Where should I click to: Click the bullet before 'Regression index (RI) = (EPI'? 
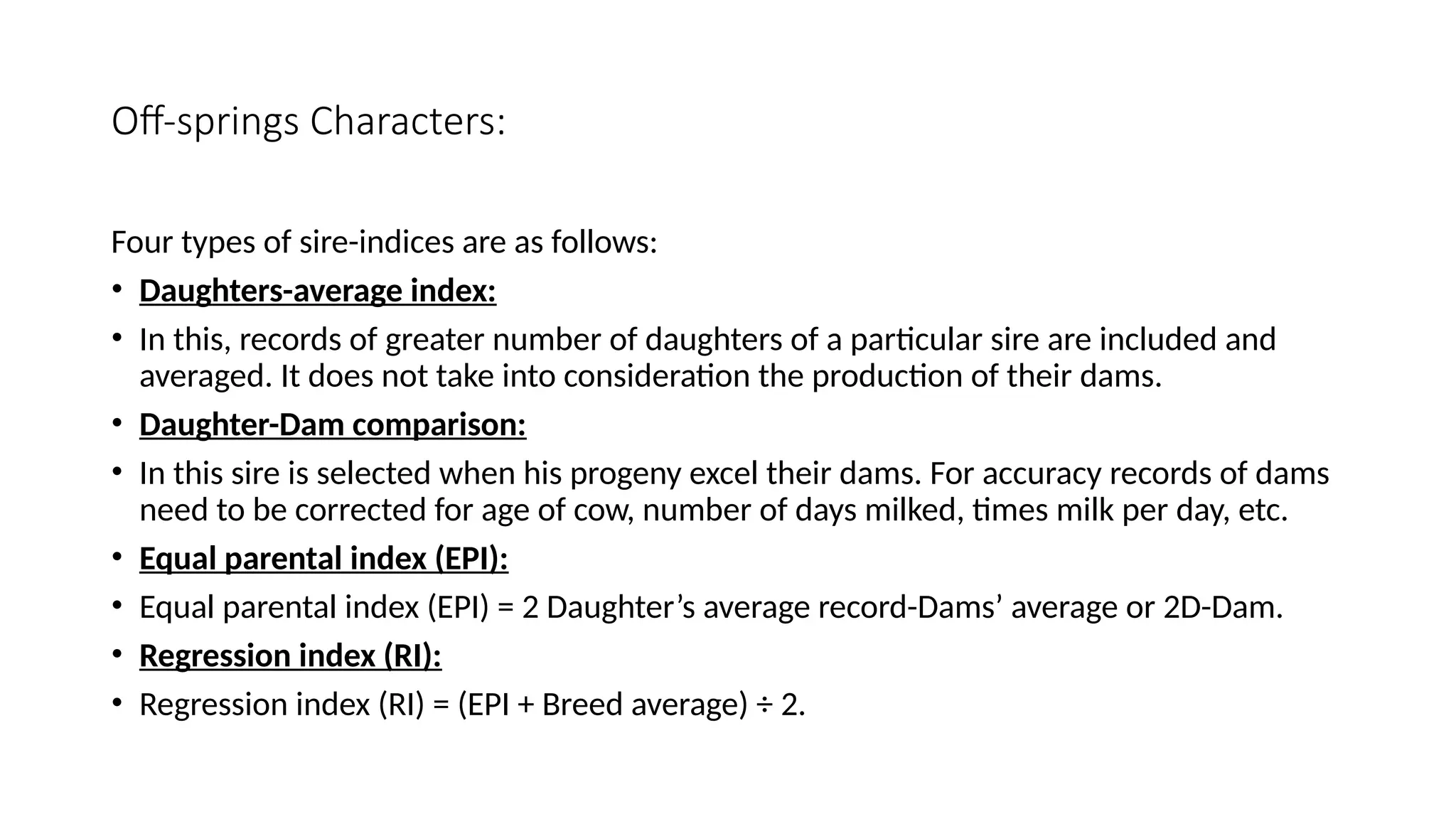(117, 703)
